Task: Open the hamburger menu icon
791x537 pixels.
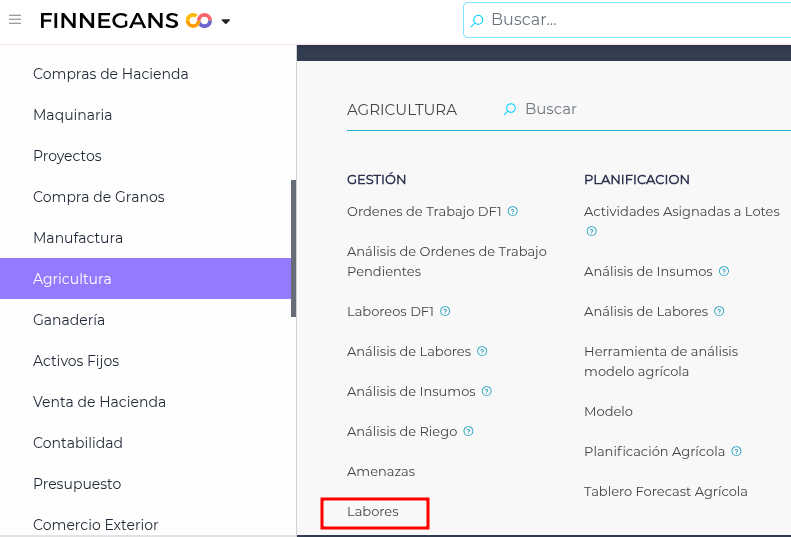Action: pos(15,20)
